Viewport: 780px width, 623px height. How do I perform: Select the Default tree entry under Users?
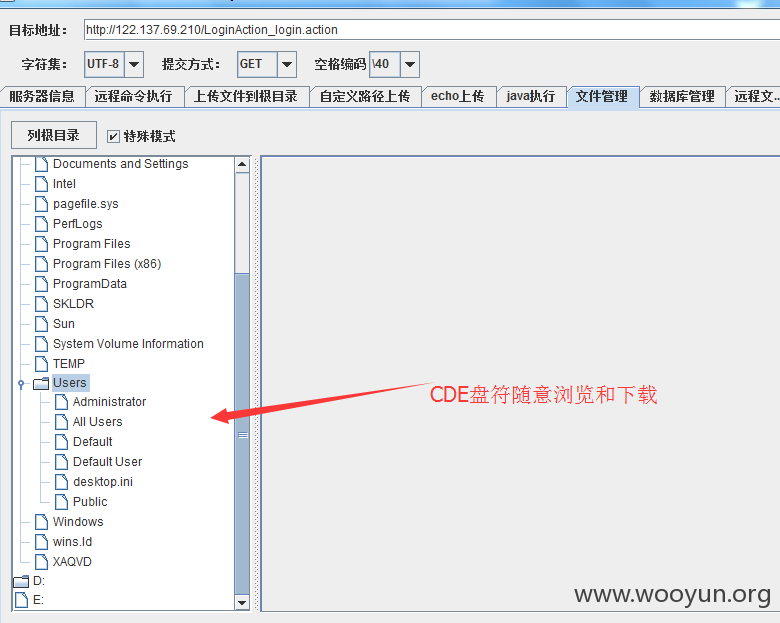point(93,442)
